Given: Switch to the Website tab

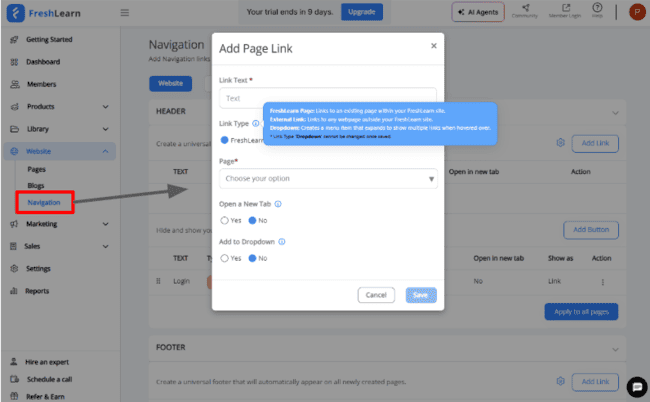Looking at the screenshot, I should (170, 84).
